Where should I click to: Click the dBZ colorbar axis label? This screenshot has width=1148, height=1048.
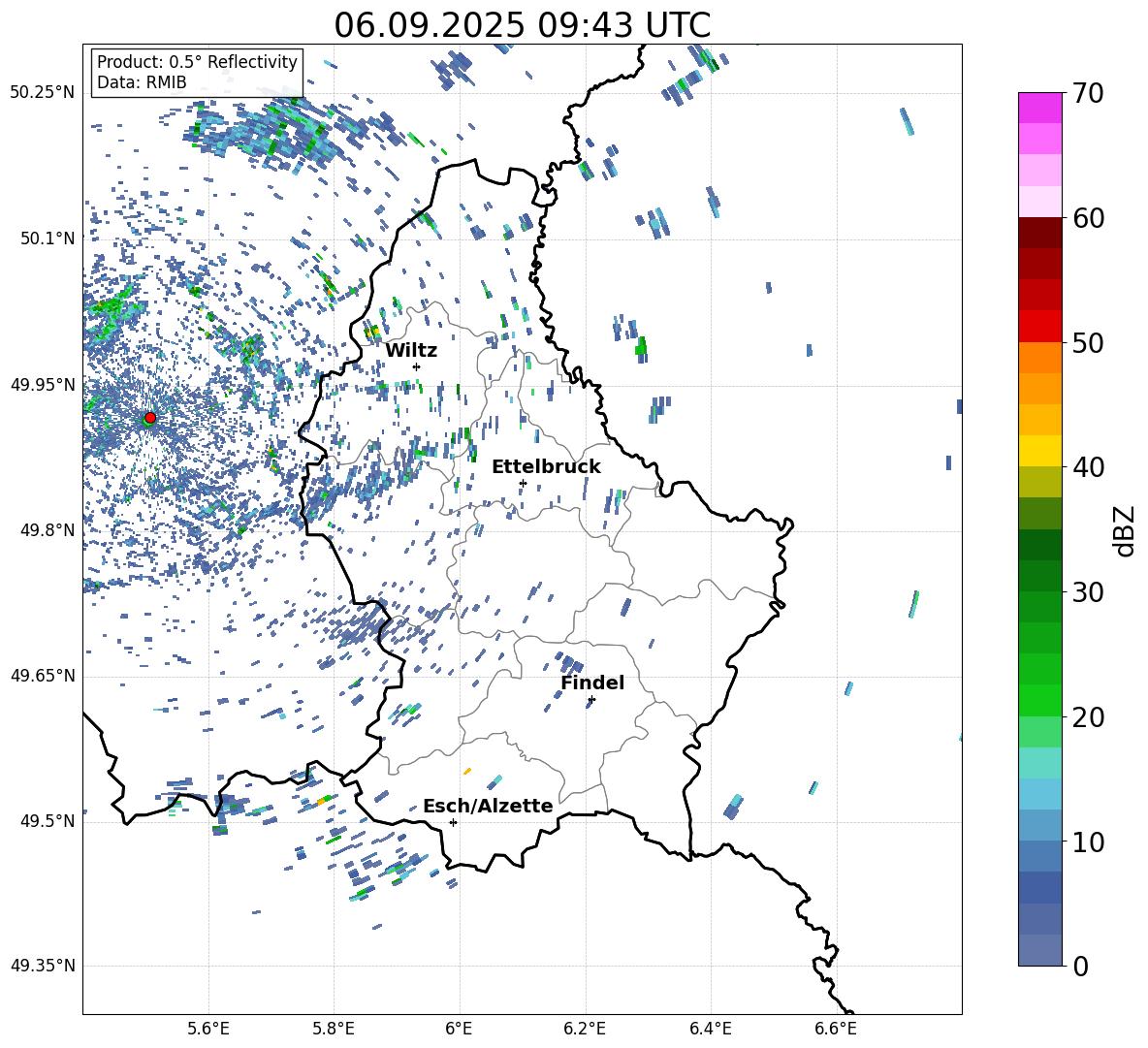pyautogui.click(x=1126, y=530)
